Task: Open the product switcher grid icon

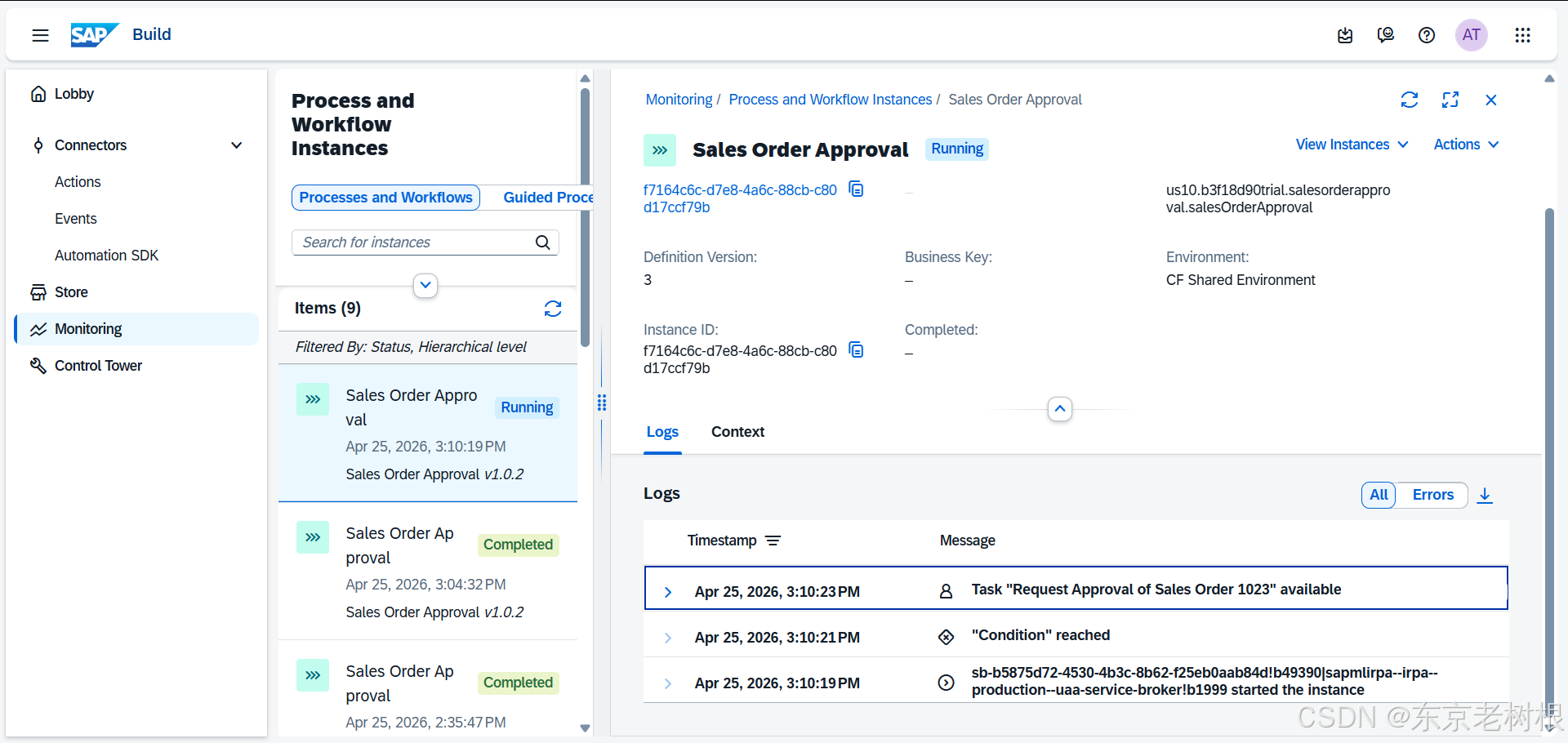Action: (1522, 35)
